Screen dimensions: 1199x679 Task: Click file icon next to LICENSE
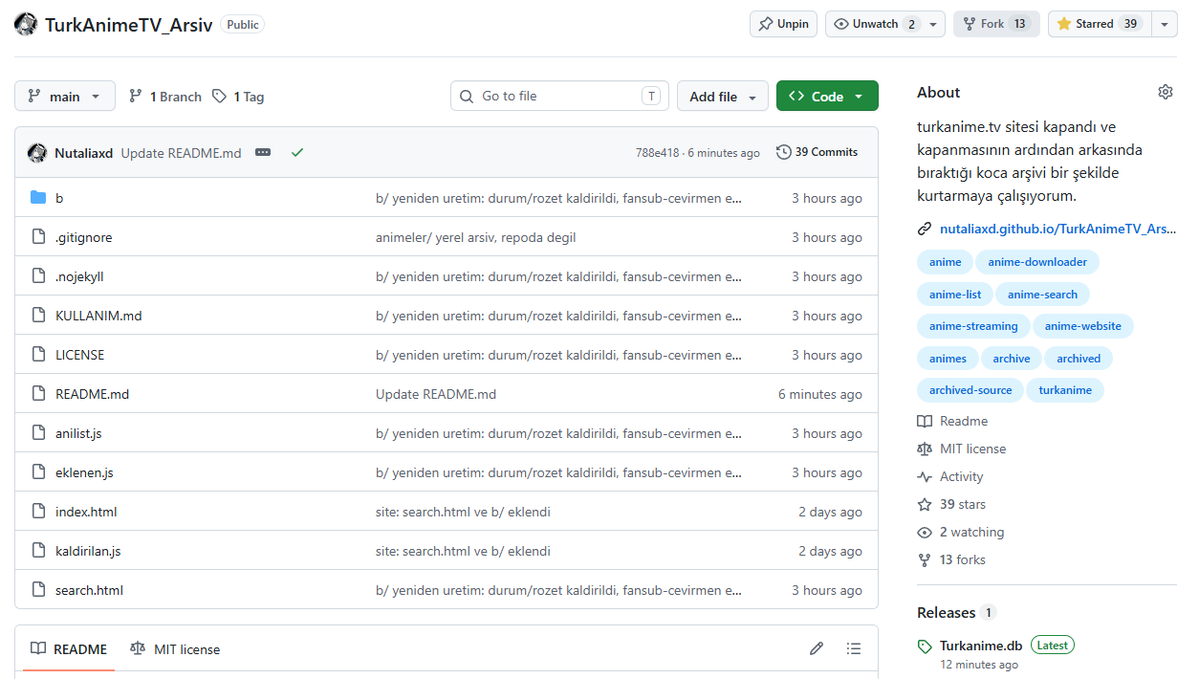point(38,354)
